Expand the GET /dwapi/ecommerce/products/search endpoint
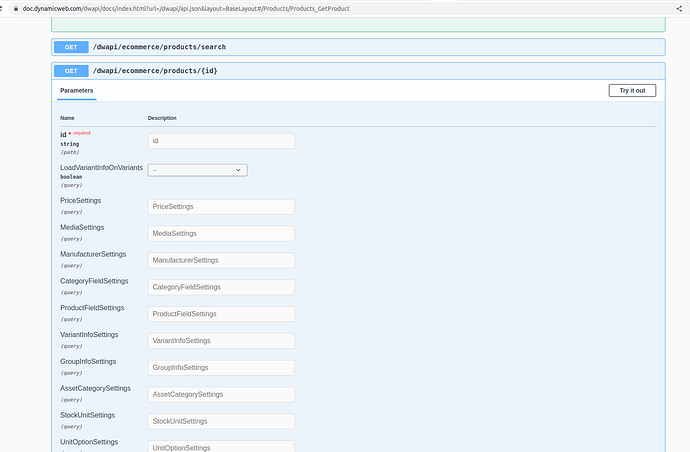Screen dimensions: 690x452 tap(358, 47)
